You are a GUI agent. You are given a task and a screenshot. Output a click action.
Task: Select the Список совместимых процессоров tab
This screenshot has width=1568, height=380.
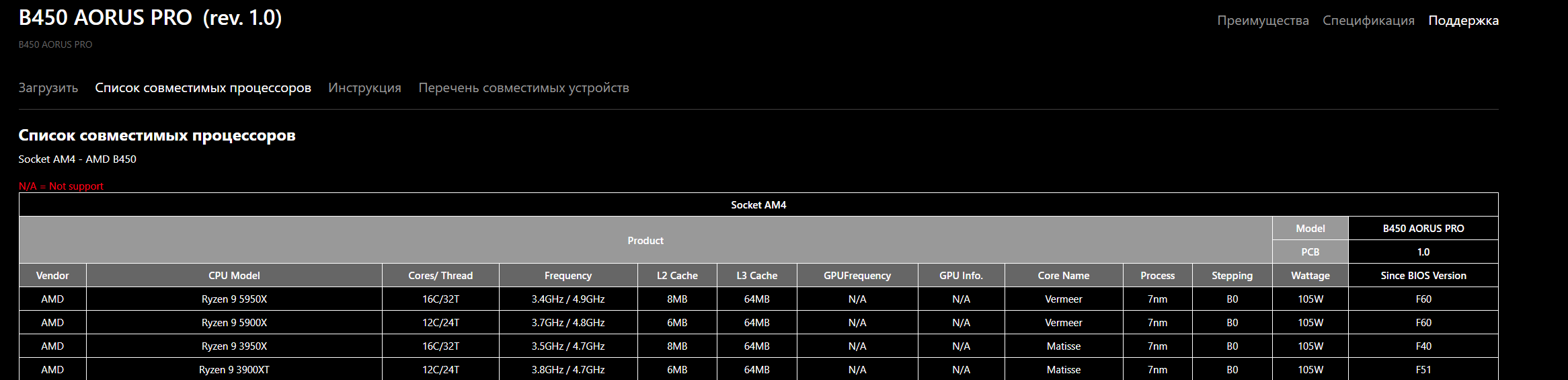click(203, 88)
